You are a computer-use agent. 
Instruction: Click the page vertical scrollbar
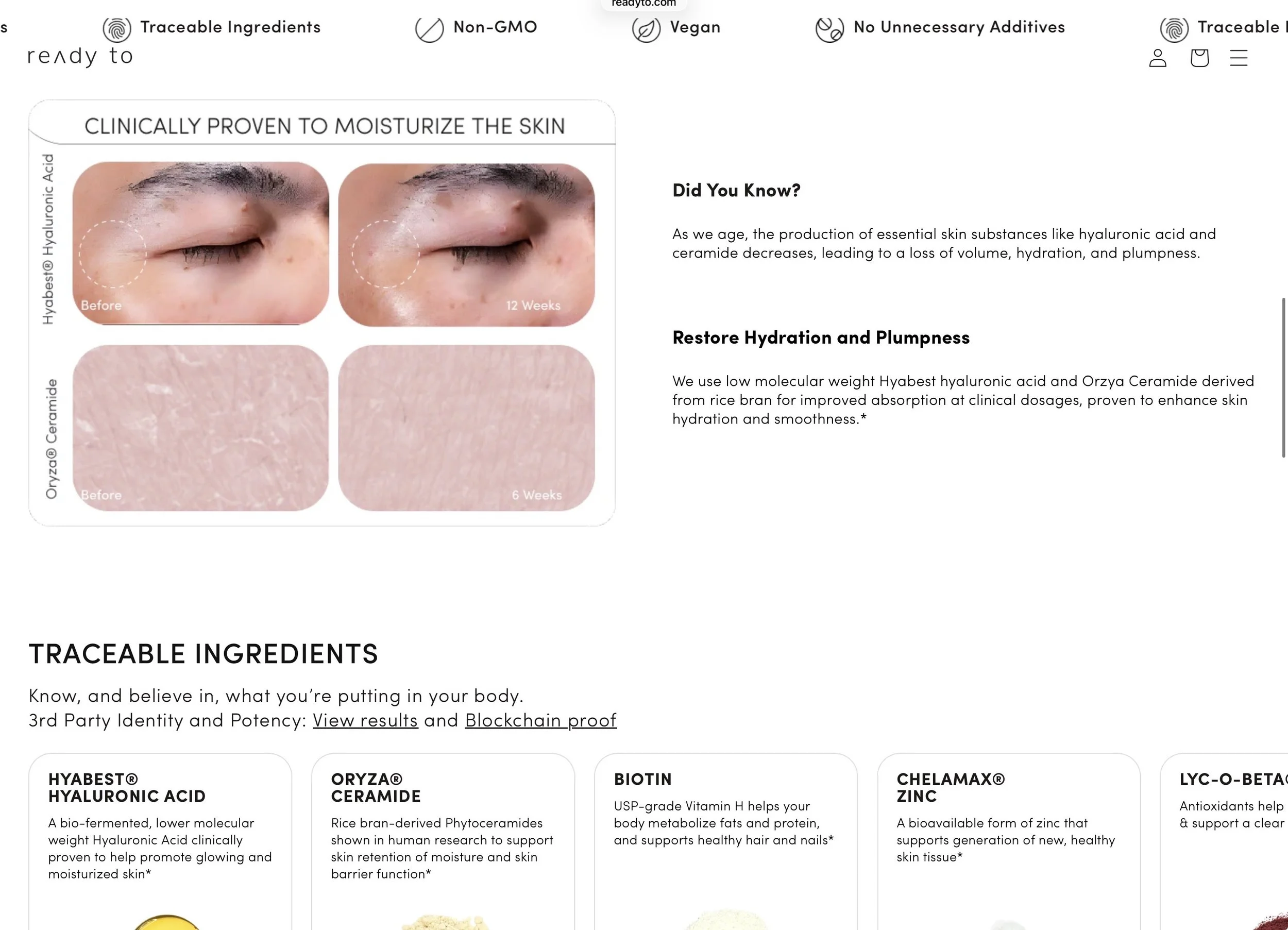point(1283,377)
